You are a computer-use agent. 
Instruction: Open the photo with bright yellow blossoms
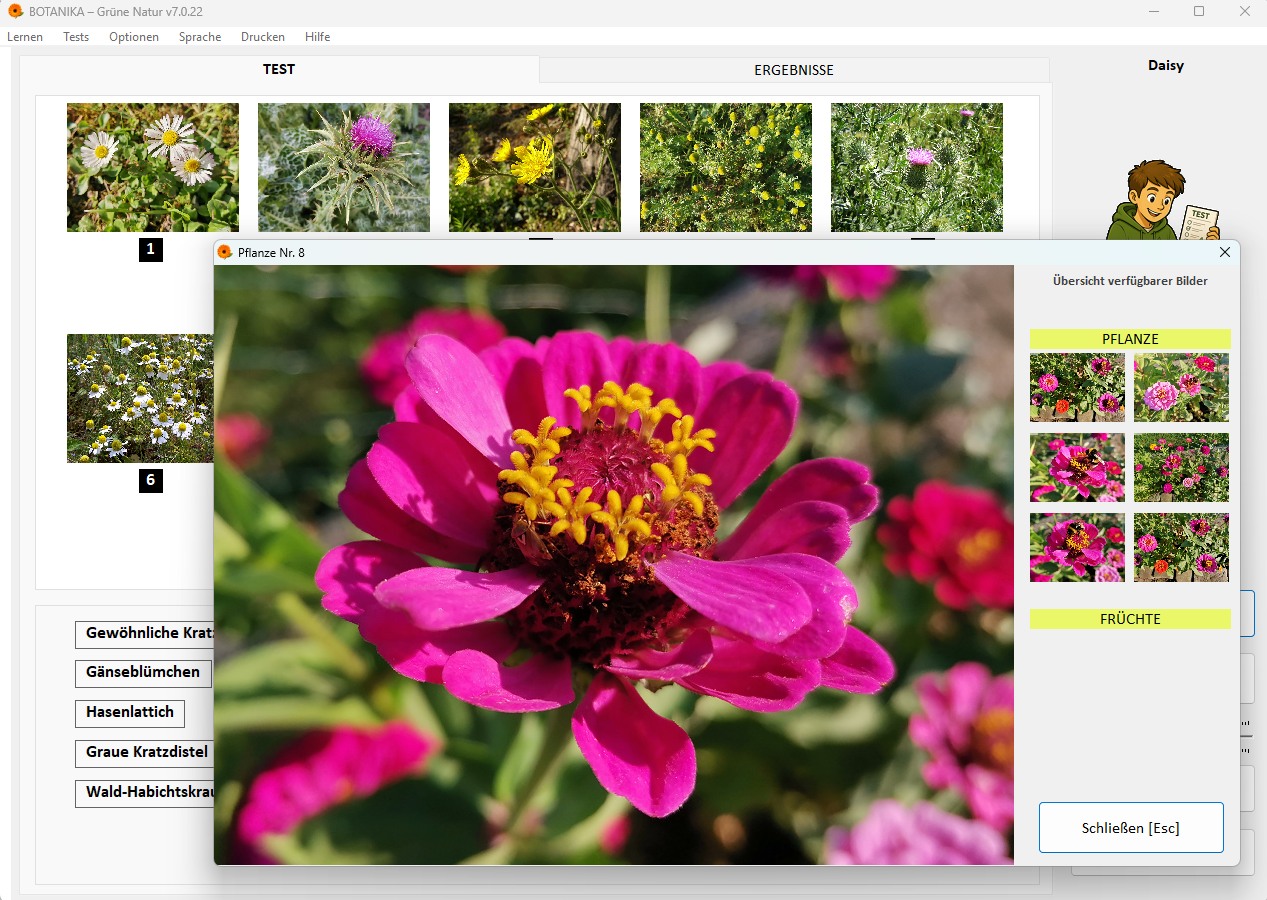535,167
